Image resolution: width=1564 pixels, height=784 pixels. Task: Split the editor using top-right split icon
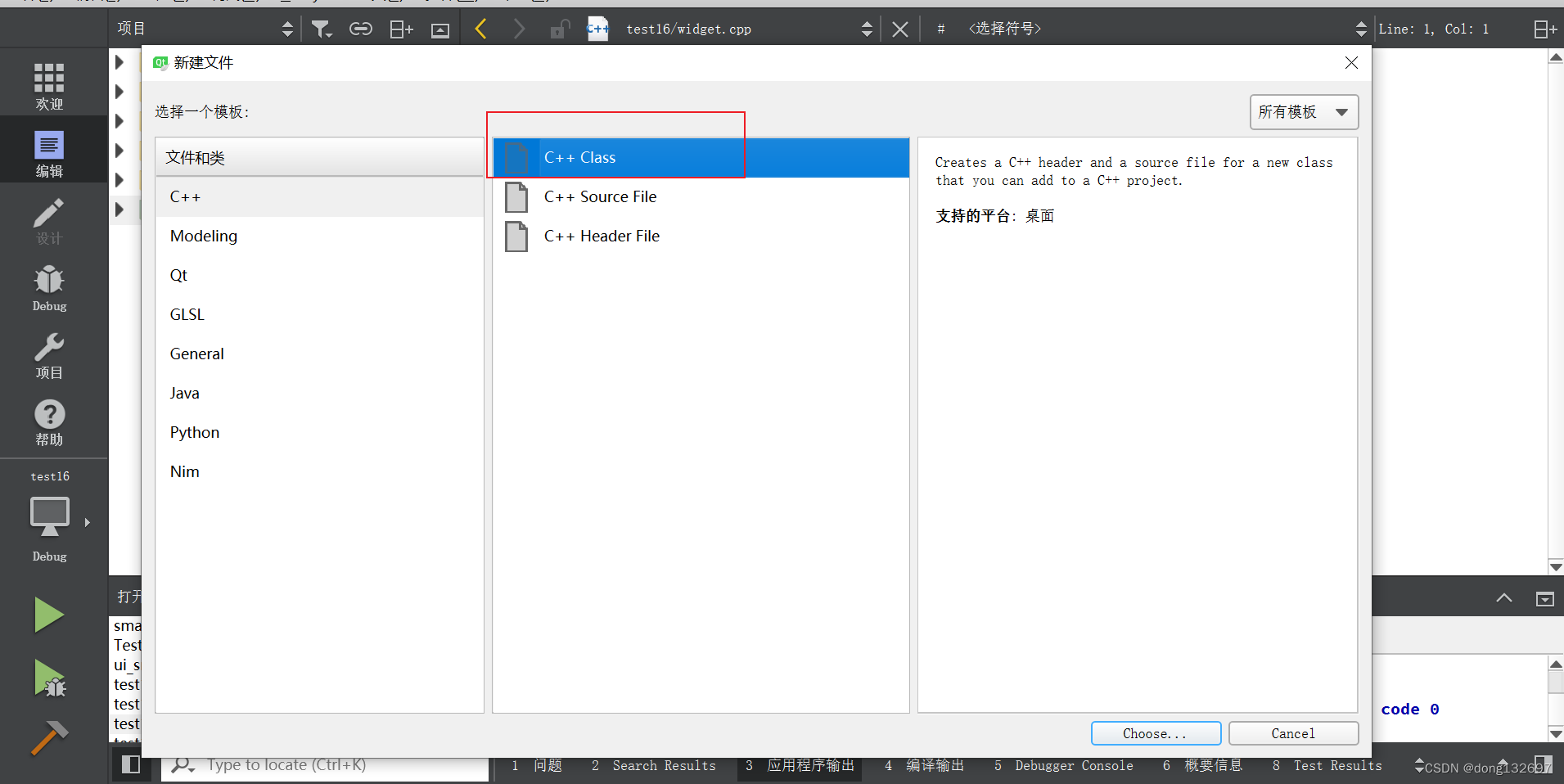click(x=1544, y=29)
